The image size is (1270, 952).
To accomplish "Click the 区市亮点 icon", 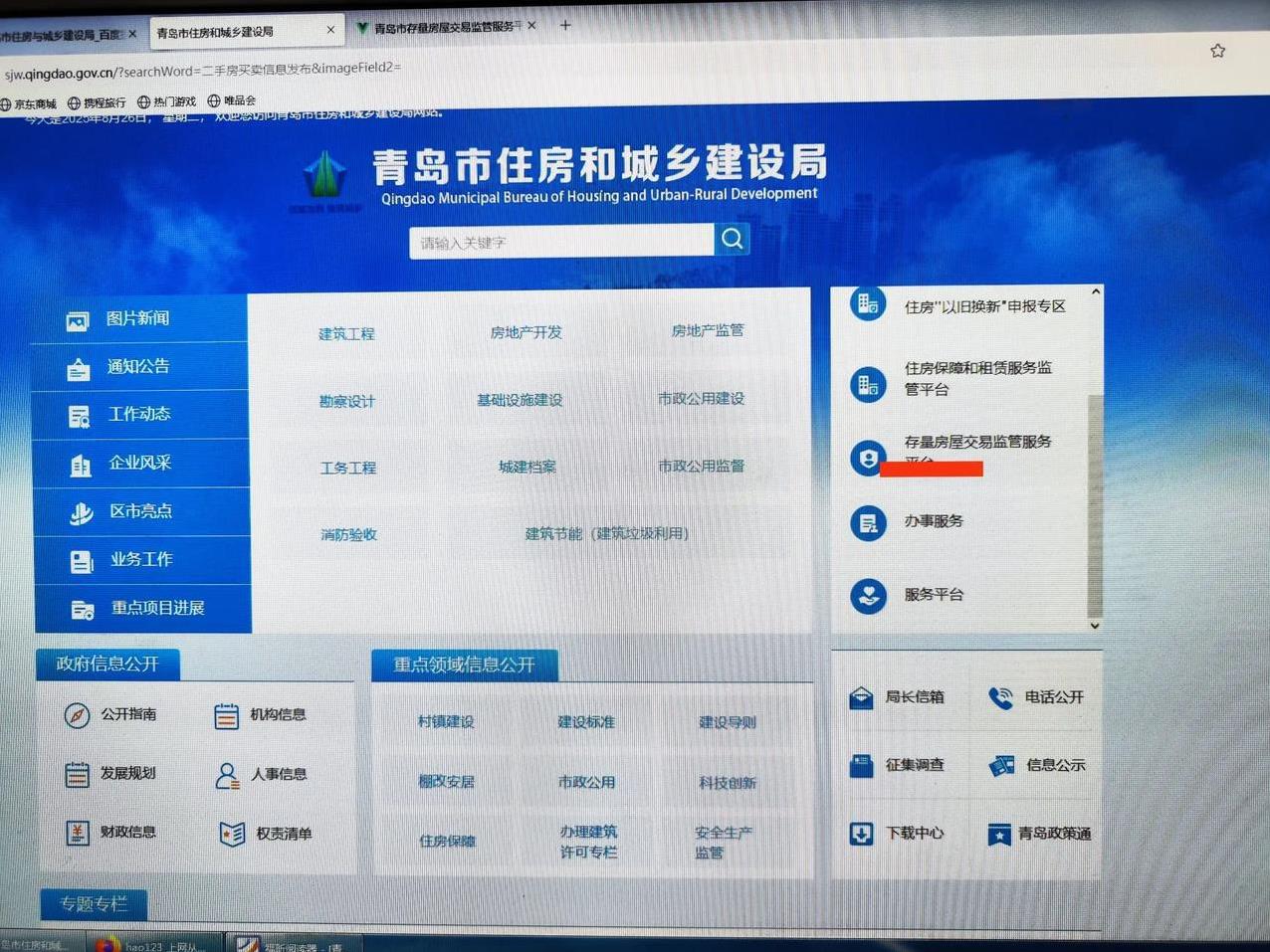I will coord(82,513).
